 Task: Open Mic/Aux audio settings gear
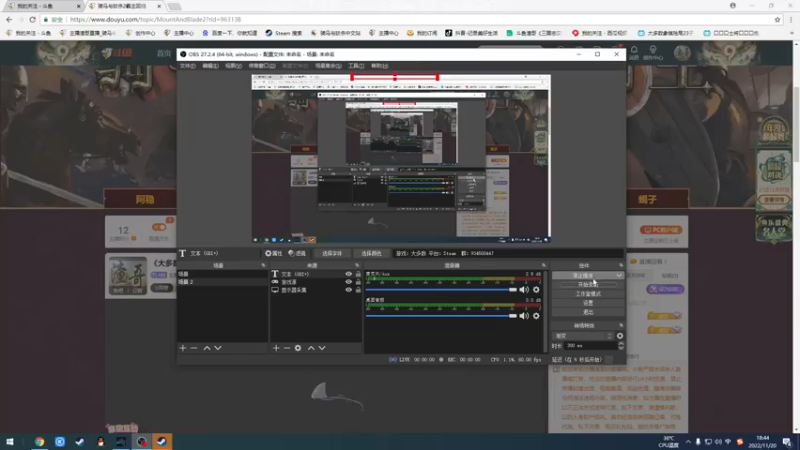pos(536,290)
